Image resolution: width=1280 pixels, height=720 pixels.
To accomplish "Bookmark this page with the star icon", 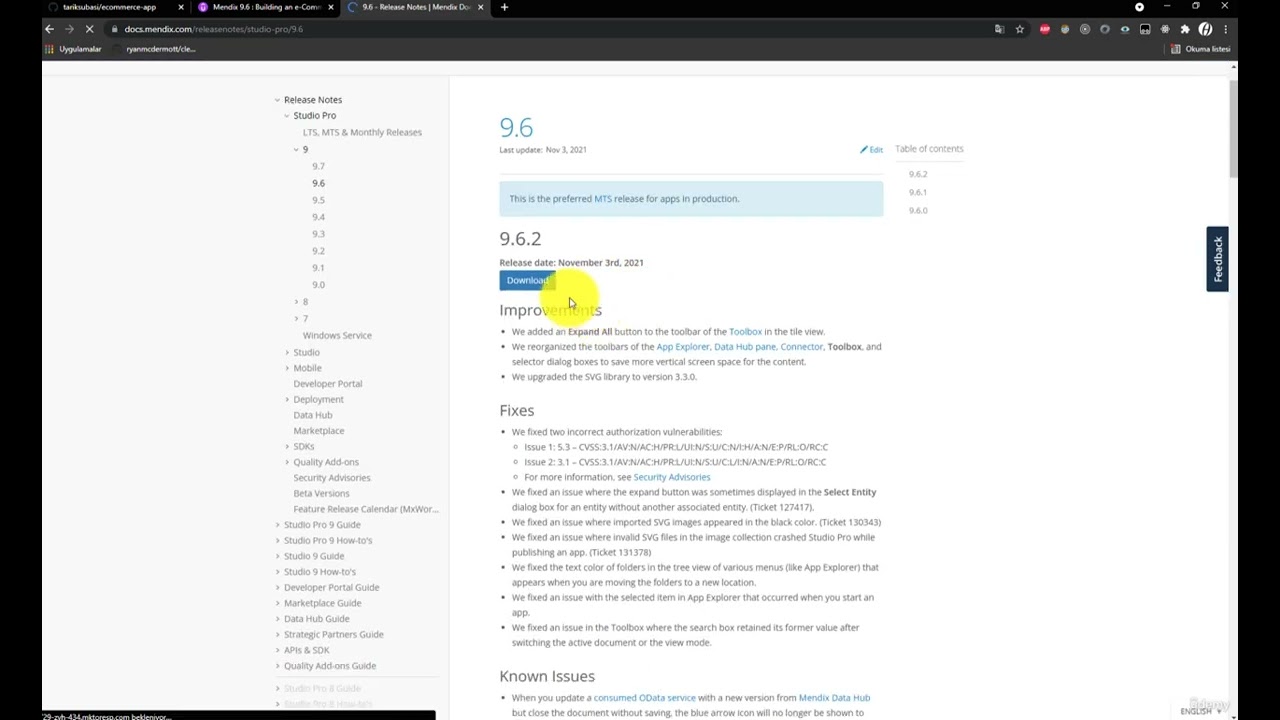I will 1019,29.
